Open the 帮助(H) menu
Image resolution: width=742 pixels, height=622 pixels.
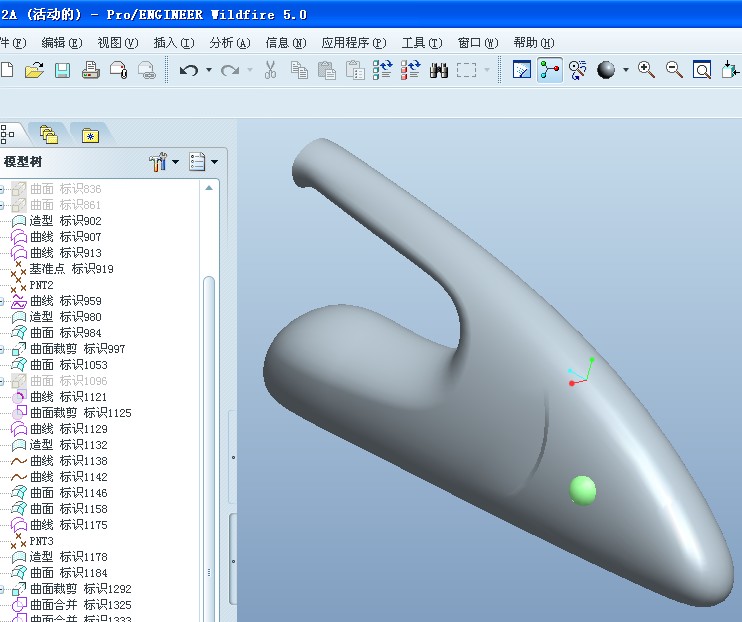click(534, 43)
